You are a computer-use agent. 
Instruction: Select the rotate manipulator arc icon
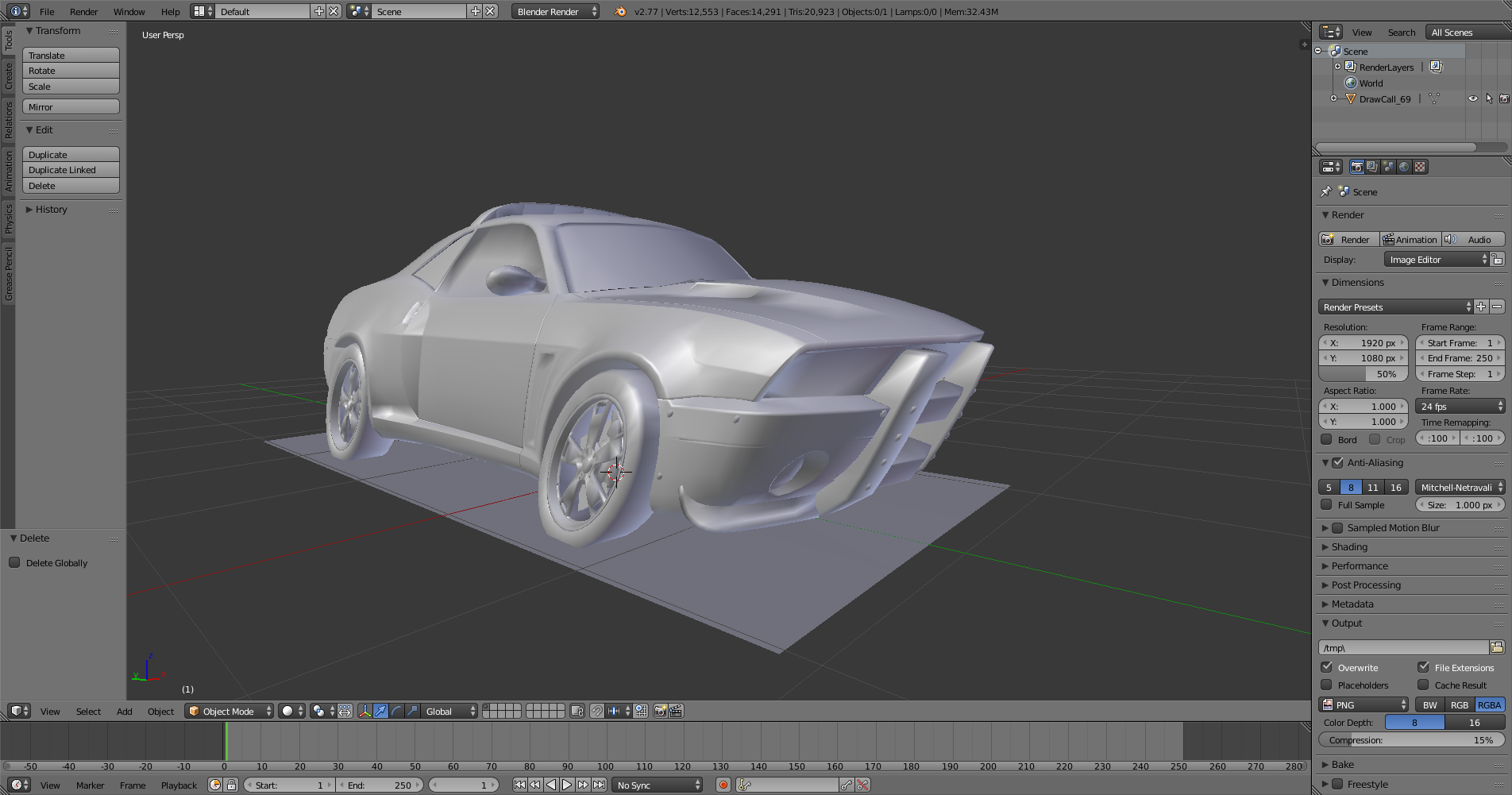tap(396, 711)
